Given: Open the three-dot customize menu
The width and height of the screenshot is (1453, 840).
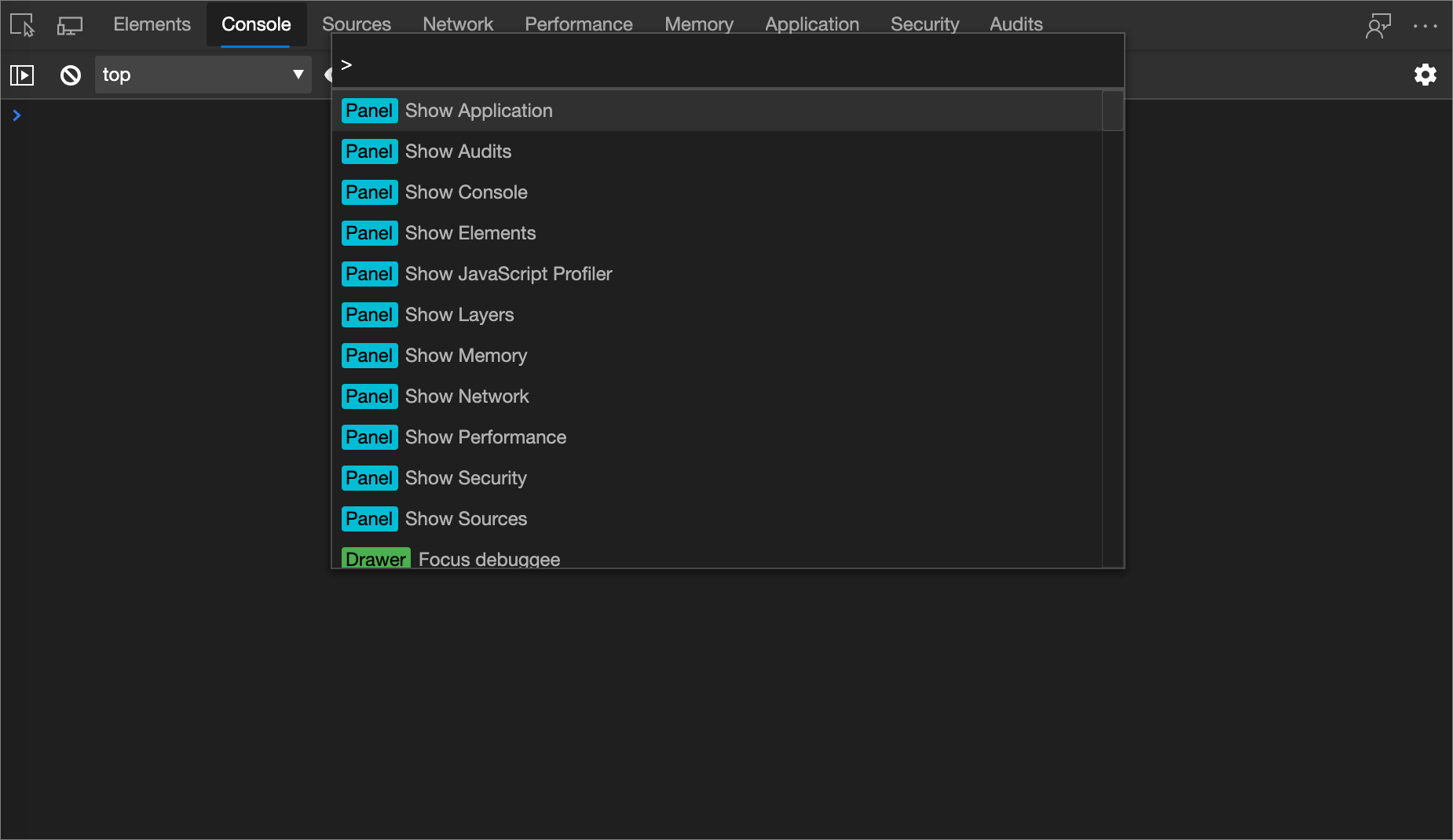Looking at the screenshot, I should pyautogui.click(x=1426, y=24).
